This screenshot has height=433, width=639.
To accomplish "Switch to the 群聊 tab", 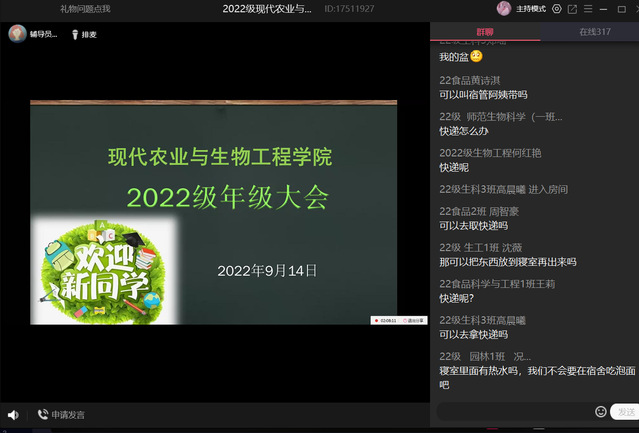I will [x=485, y=32].
